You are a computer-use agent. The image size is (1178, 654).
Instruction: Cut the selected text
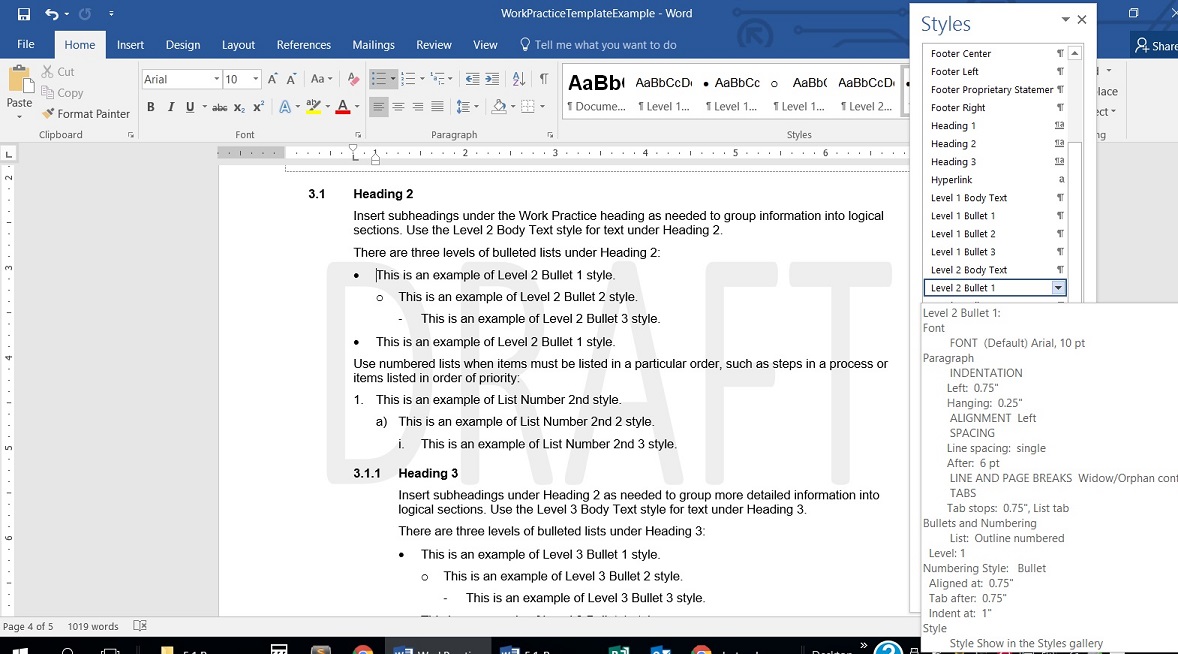pos(58,71)
